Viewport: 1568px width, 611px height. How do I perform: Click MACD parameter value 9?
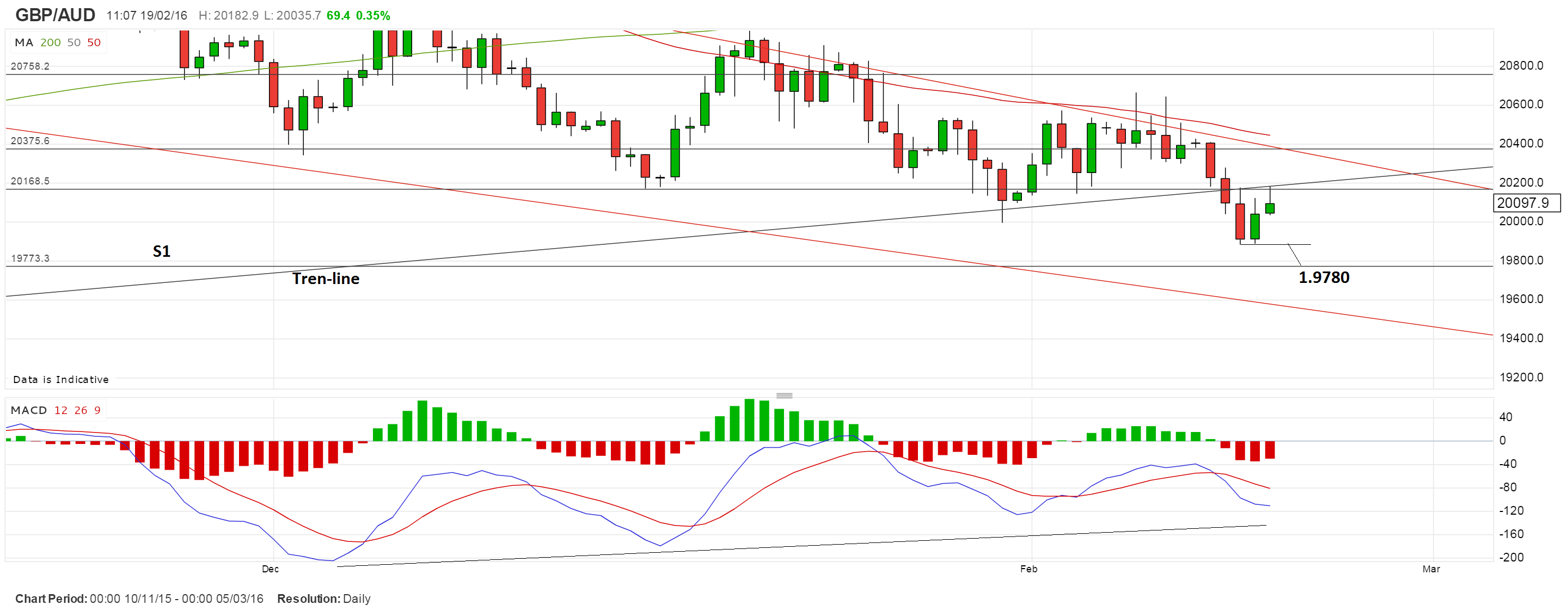pos(97,410)
